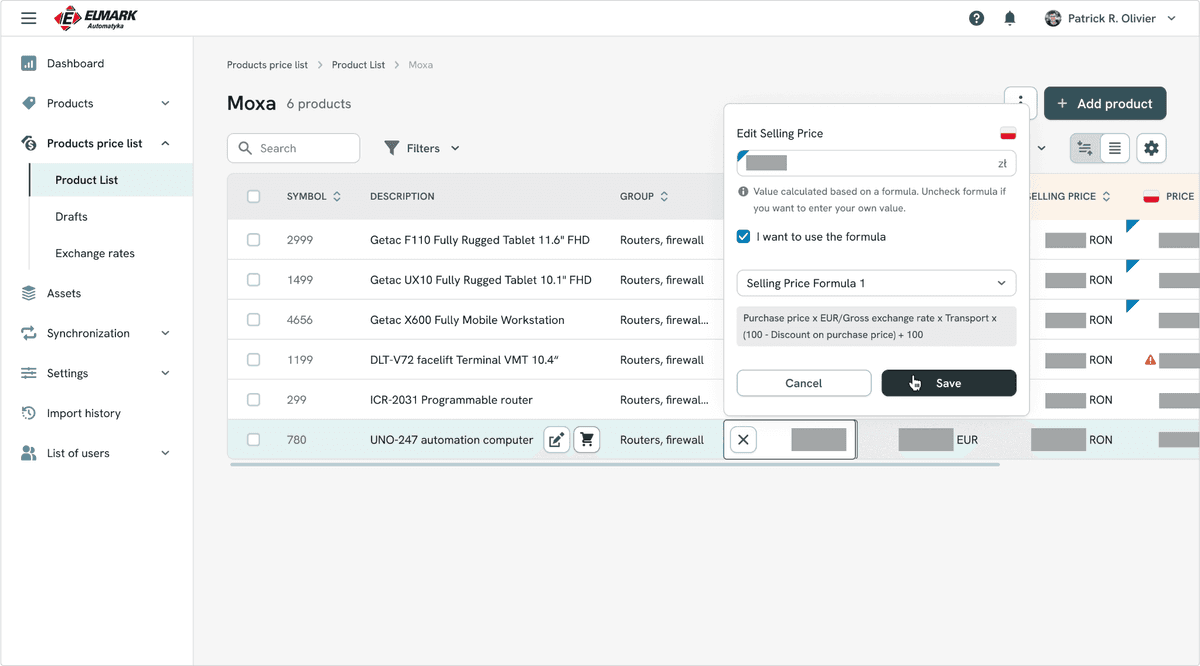The width and height of the screenshot is (1200, 666).
Task: Open the hamburger navigation menu
Action: (28, 18)
